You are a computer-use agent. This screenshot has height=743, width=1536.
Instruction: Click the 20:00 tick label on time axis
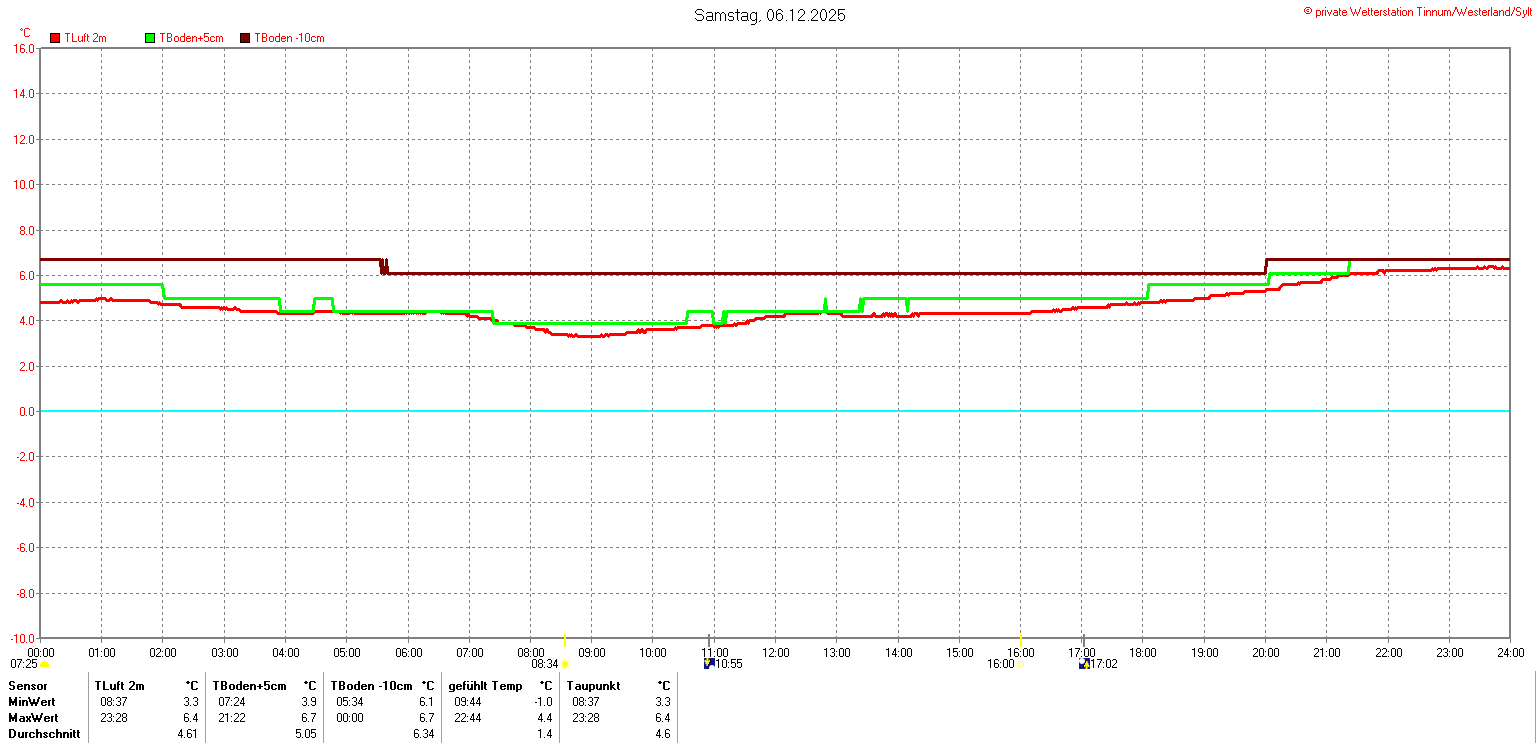pos(1265,653)
